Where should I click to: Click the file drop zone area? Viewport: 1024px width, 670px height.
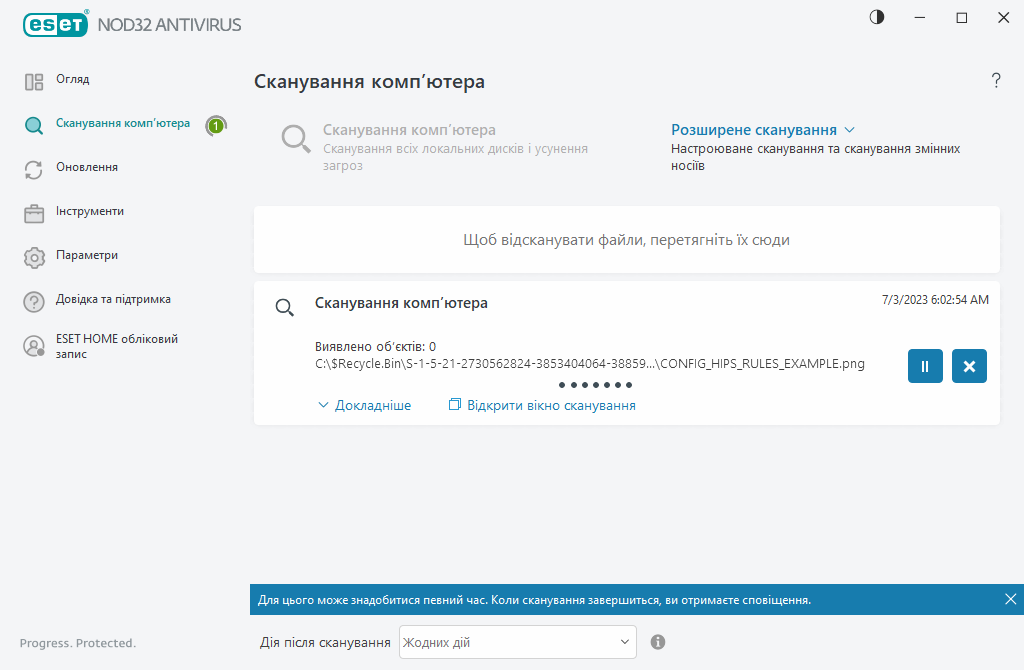[x=626, y=240]
